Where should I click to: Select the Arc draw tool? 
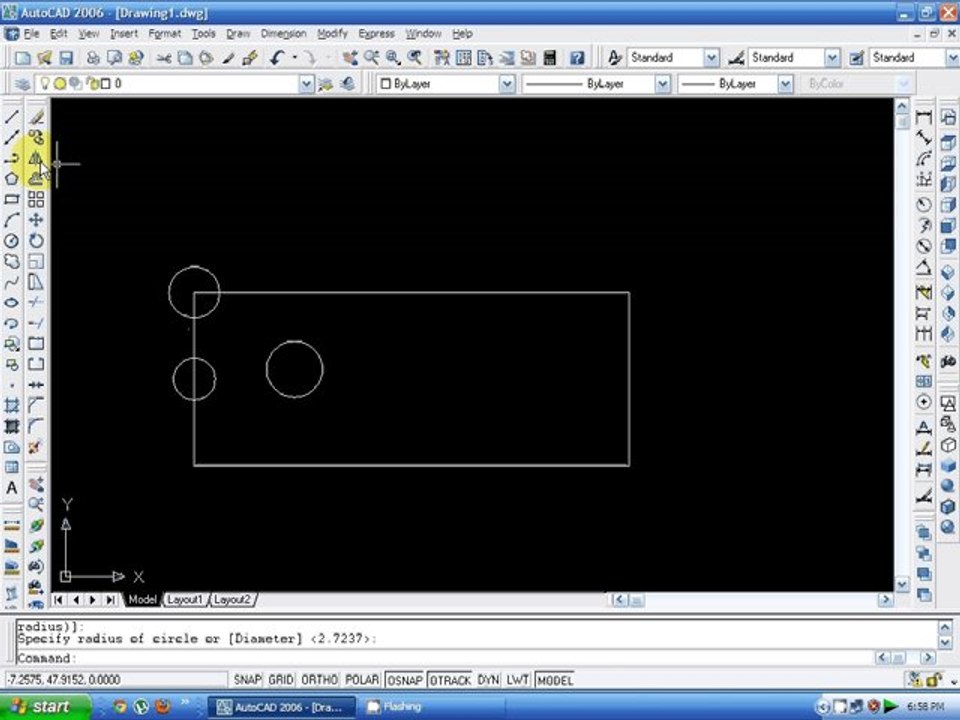(12, 220)
